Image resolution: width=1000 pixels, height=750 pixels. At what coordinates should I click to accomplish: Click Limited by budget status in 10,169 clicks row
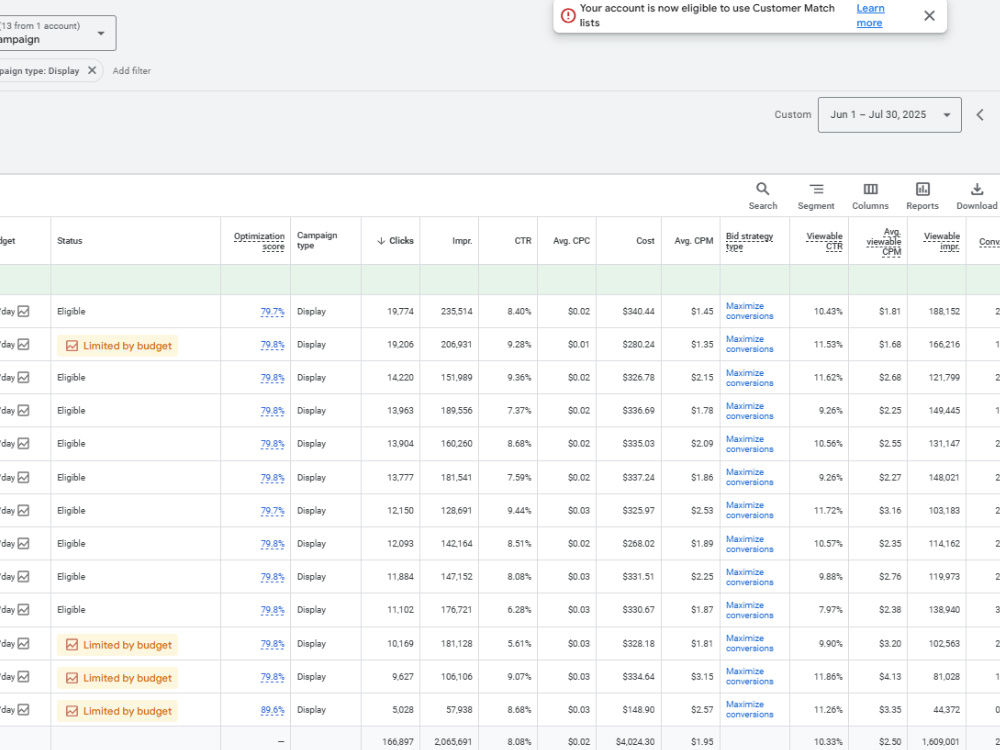[x=117, y=645]
